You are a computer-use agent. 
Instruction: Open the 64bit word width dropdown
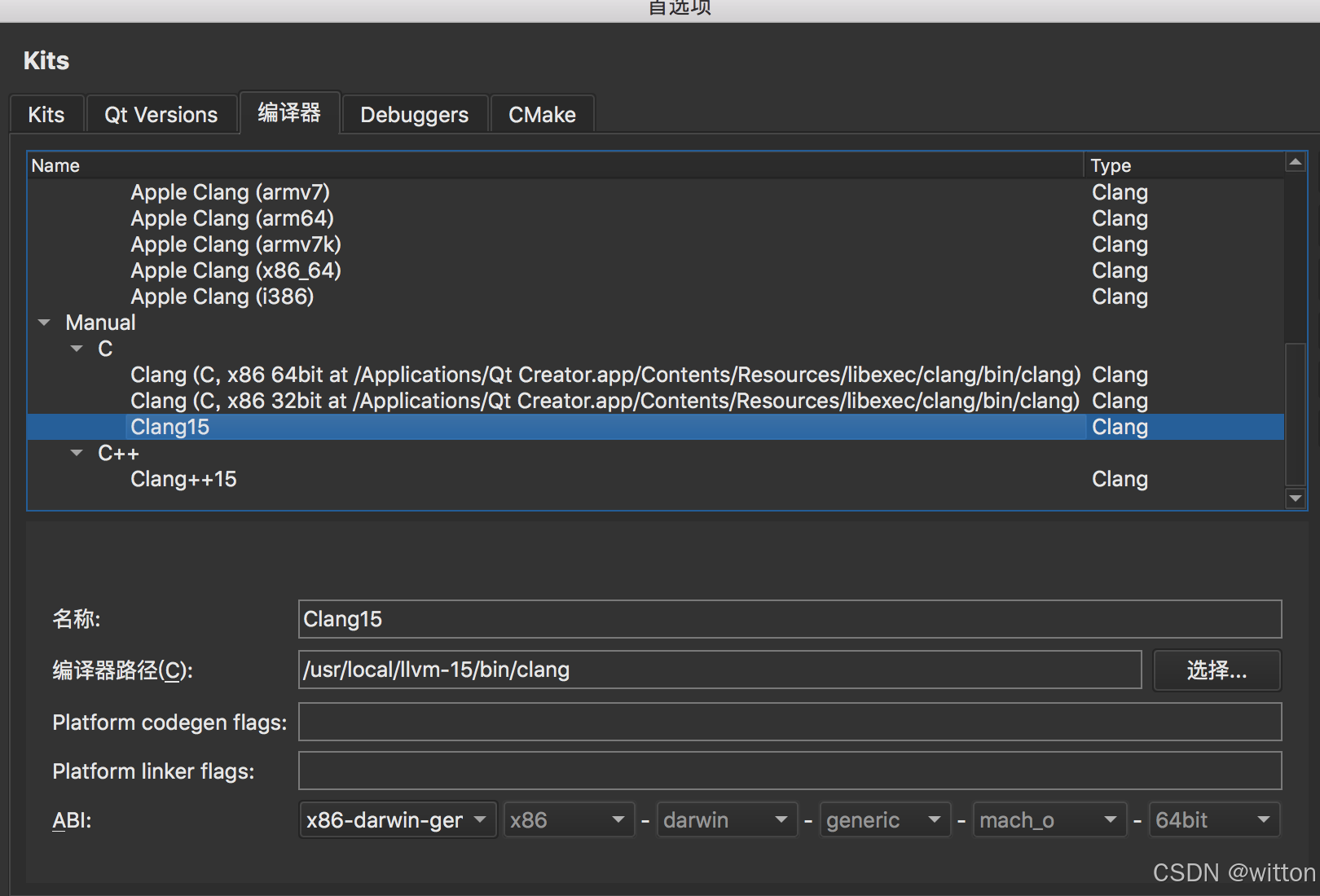[1213, 819]
